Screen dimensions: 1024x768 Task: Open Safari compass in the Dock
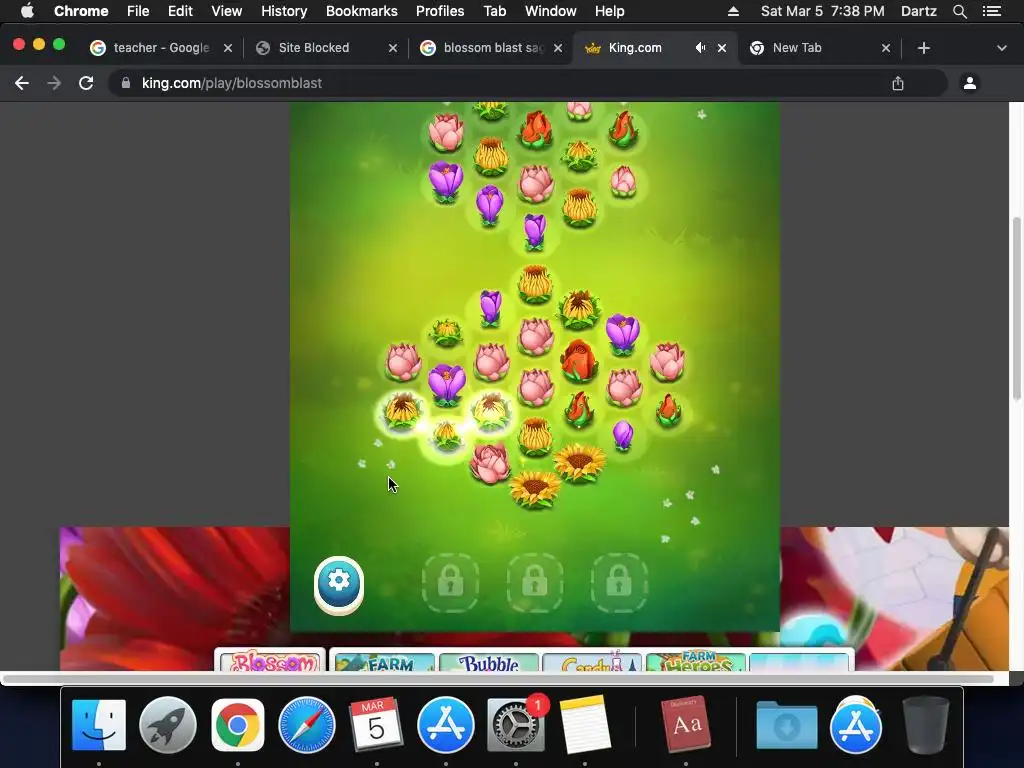307,725
